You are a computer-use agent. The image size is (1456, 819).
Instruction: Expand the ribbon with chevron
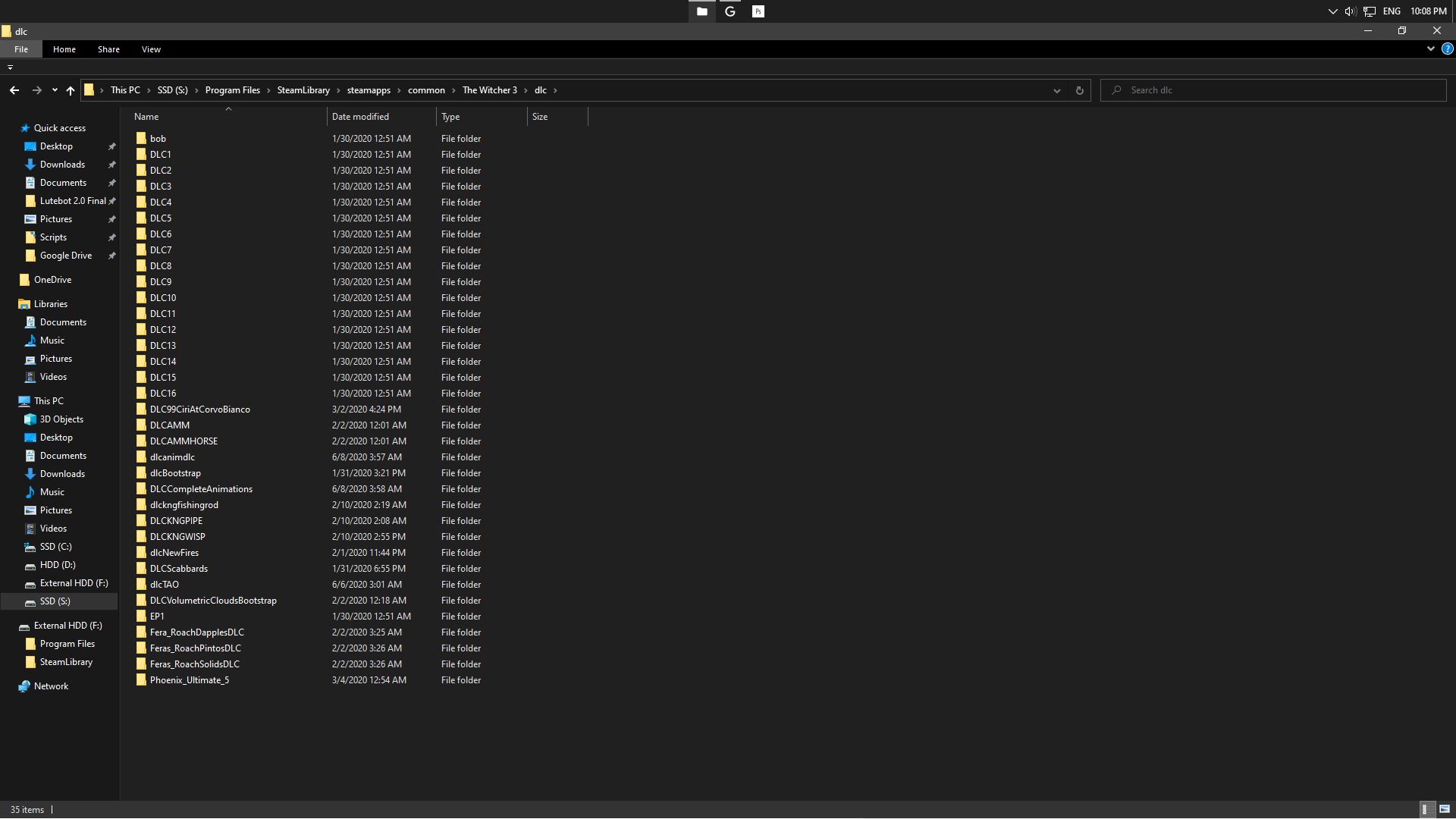click(x=1430, y=49)
